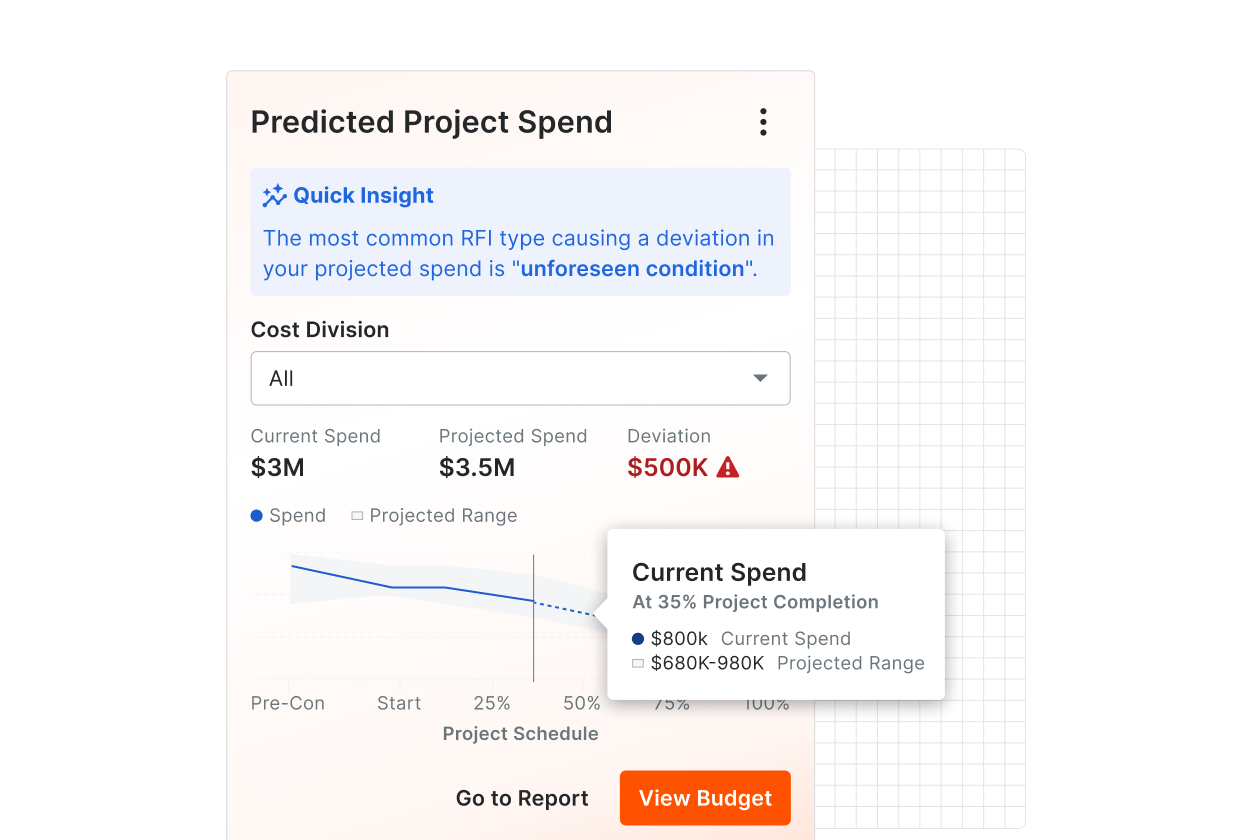Click the red deviation warning triangle
The image size is (1260, 840).
click(x=727, y=466)
